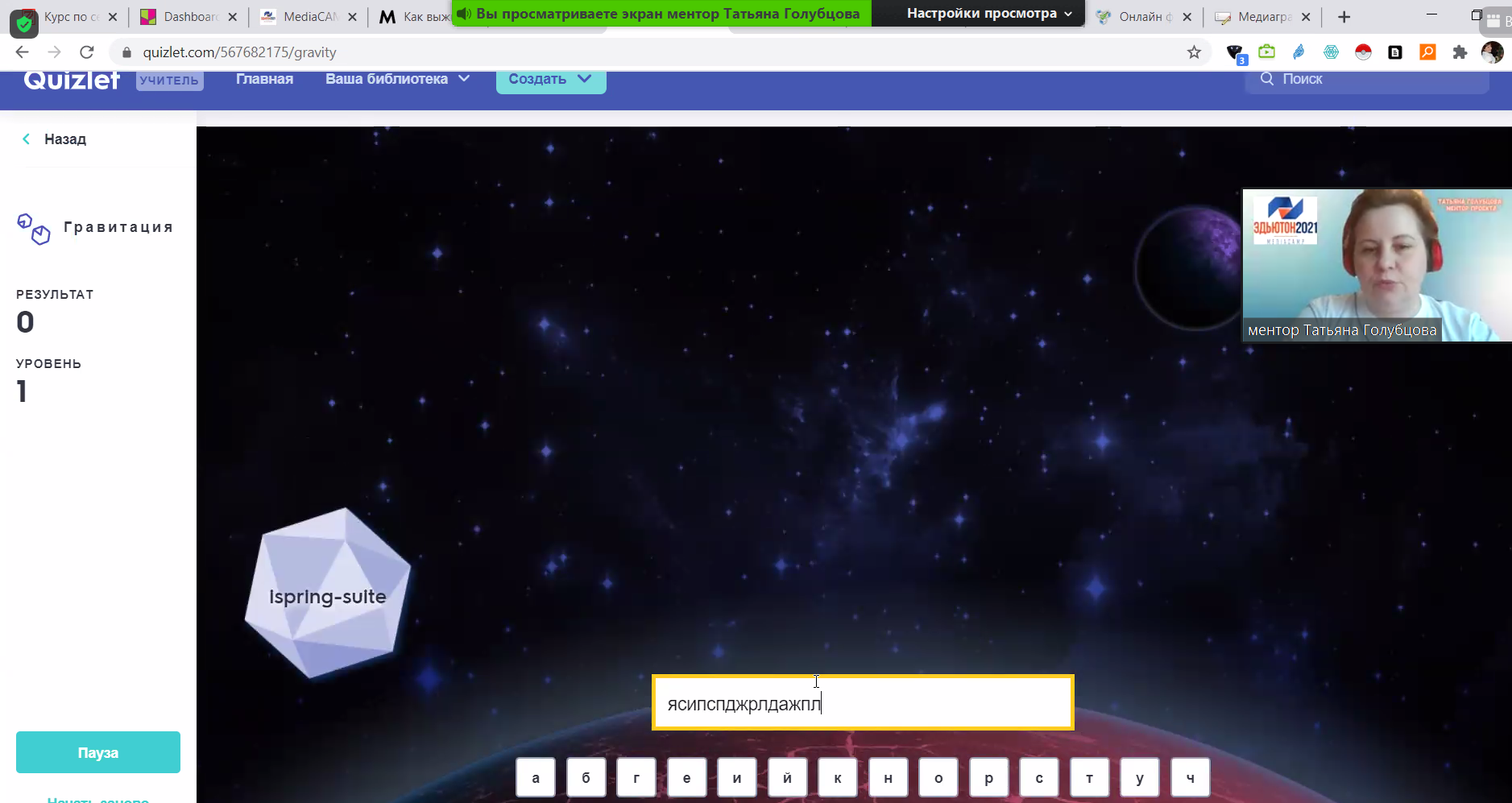Click the ч letter key
1512x803 pixels.
pyautogui.click(x=1190, y=778)
